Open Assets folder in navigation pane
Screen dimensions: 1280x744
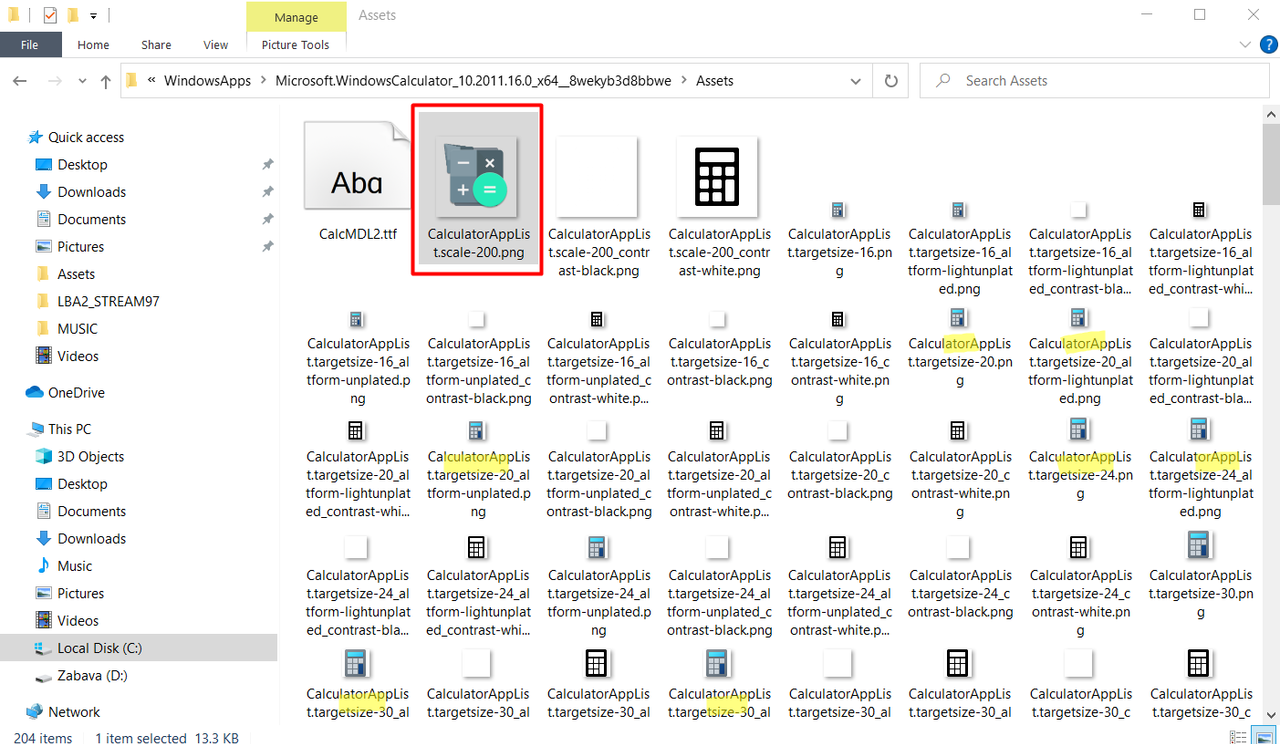tap(76, 274)
